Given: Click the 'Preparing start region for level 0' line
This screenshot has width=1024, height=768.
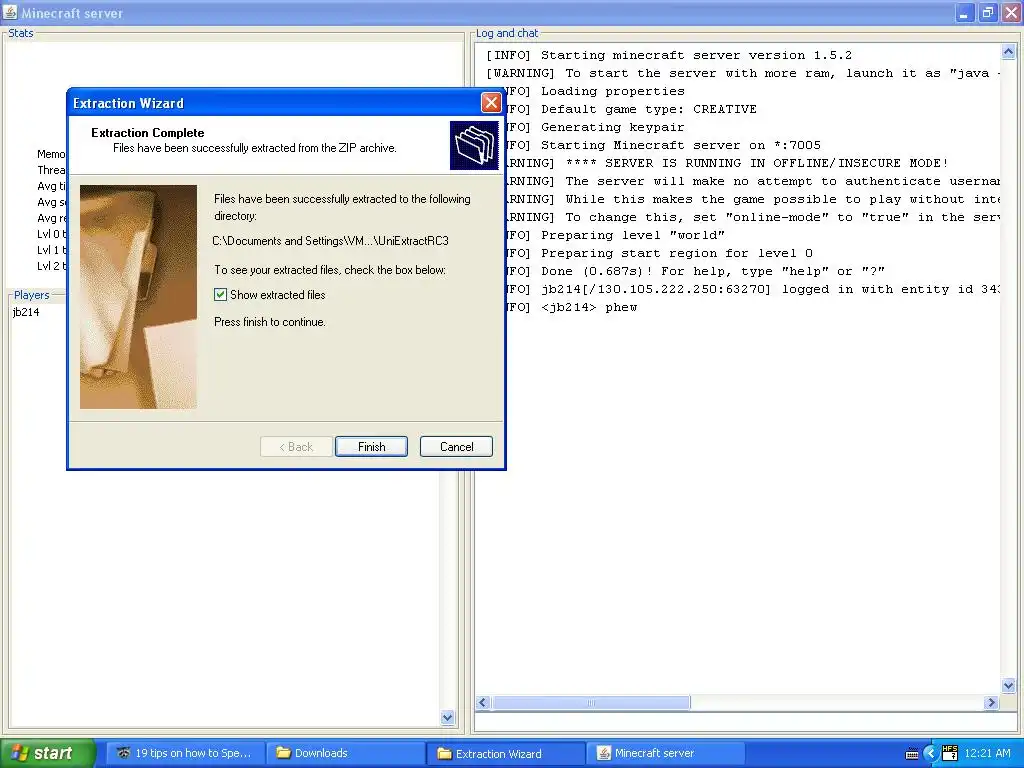Looking at the screenshot, I should click(677, 253).
